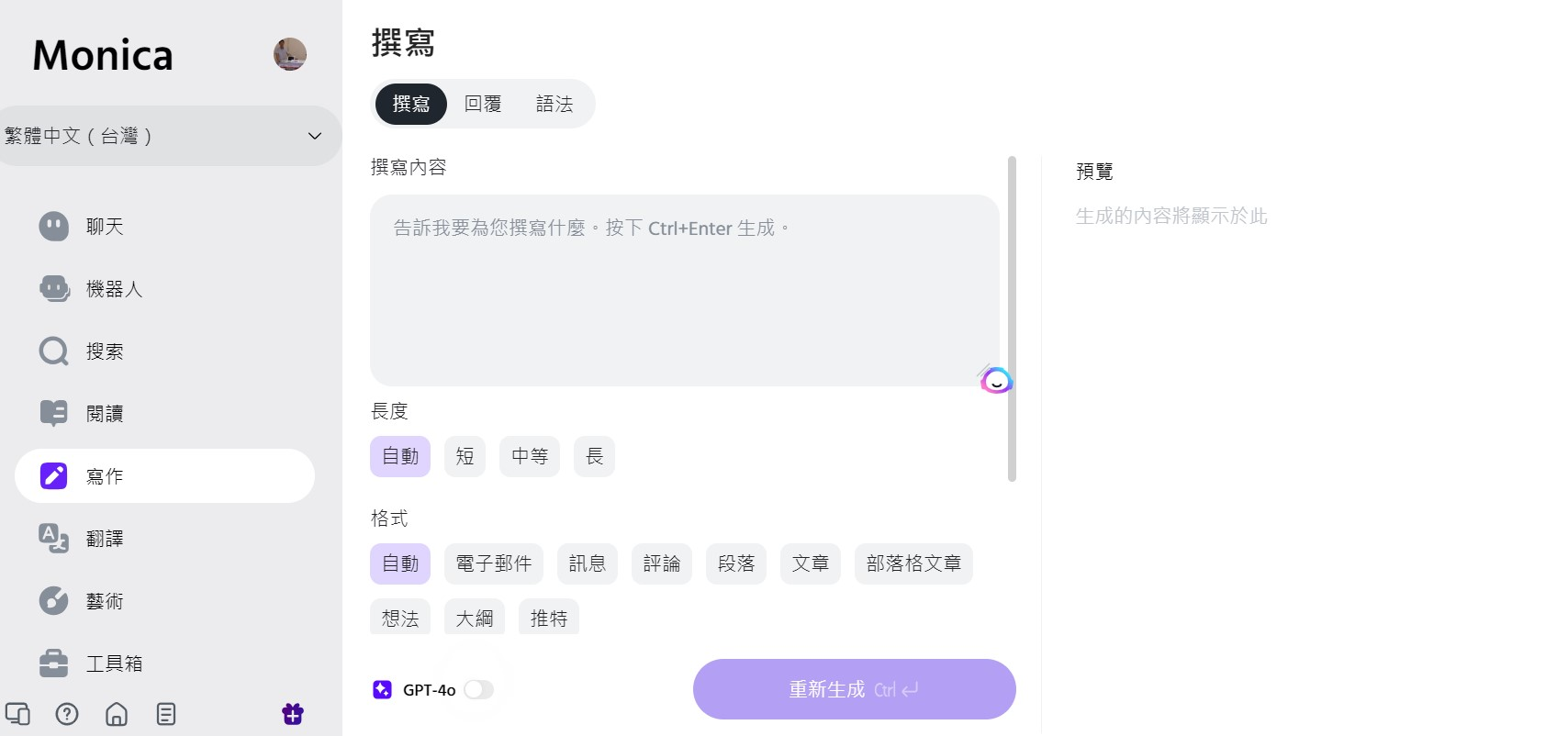Select 電子郵件 format option
This screenshot has height=736, width=1568.
point(494,563)
